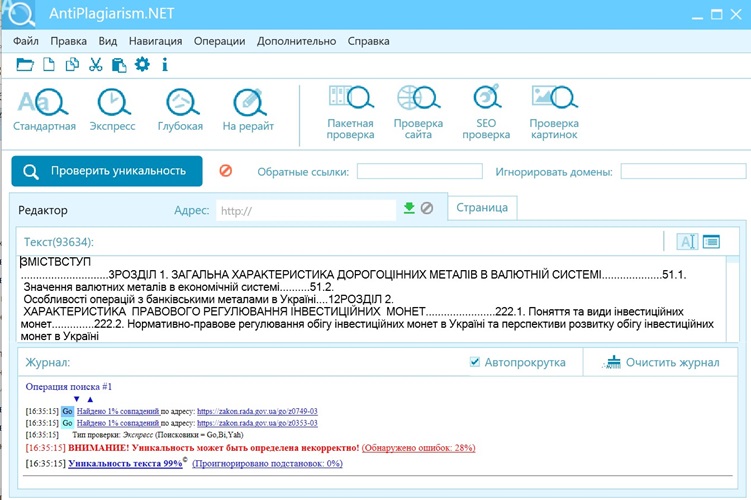Jump to the previous match with the up arrow
The image size is (751, 500).
90,399
